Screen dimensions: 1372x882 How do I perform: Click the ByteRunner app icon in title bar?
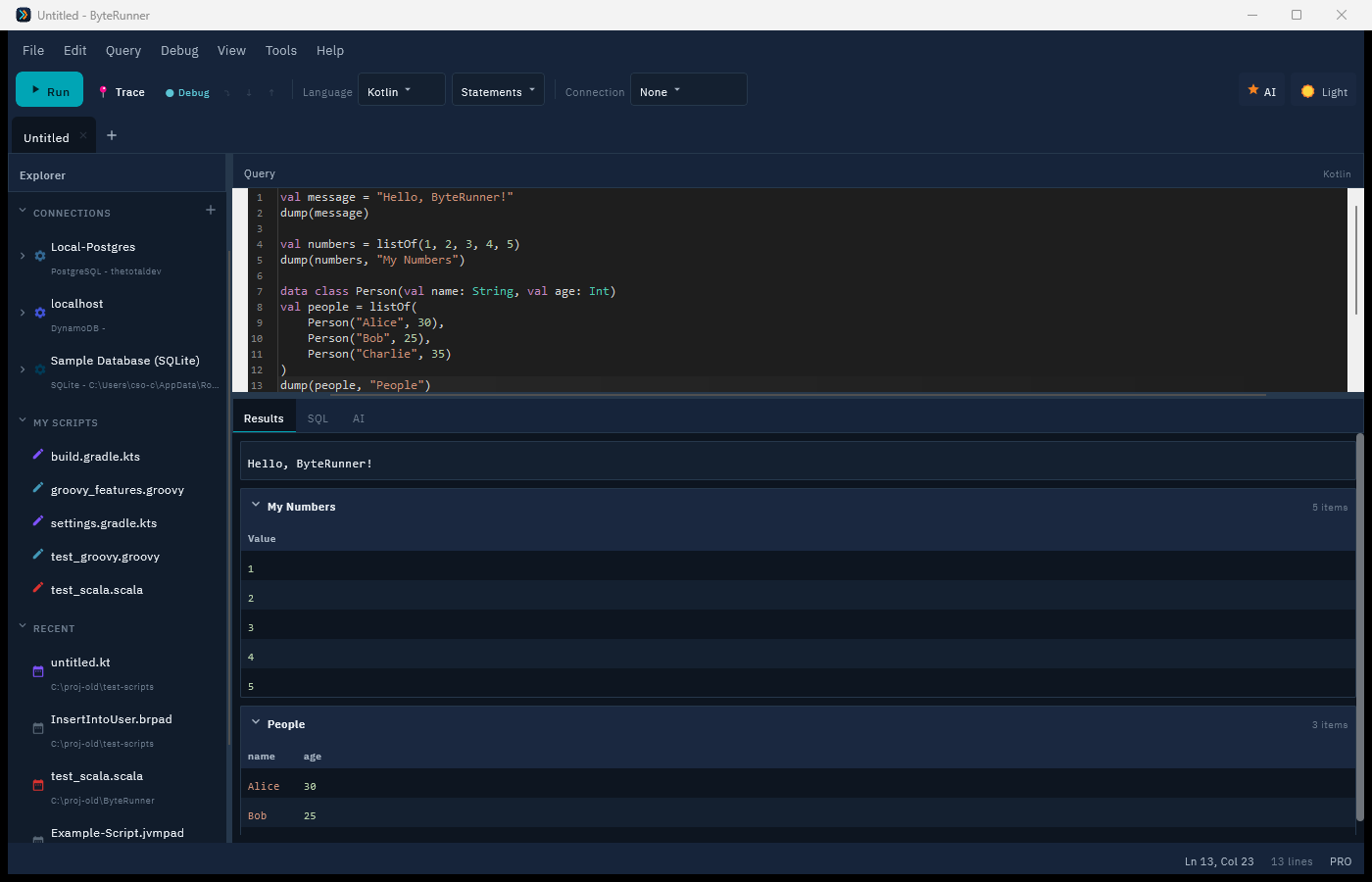click(24, 15)
